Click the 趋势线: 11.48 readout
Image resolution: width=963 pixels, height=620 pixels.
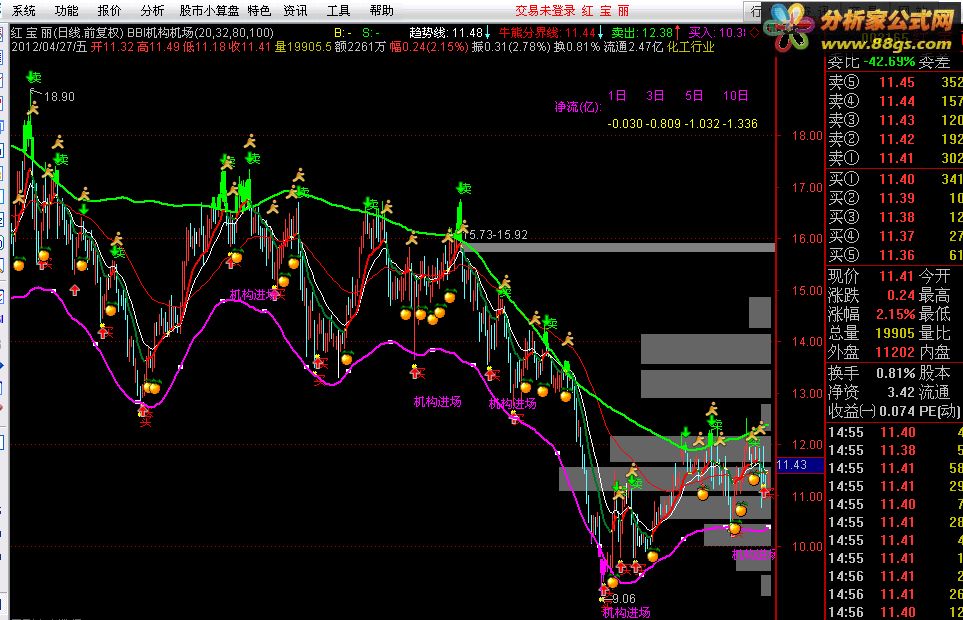(x=446, y=33)
